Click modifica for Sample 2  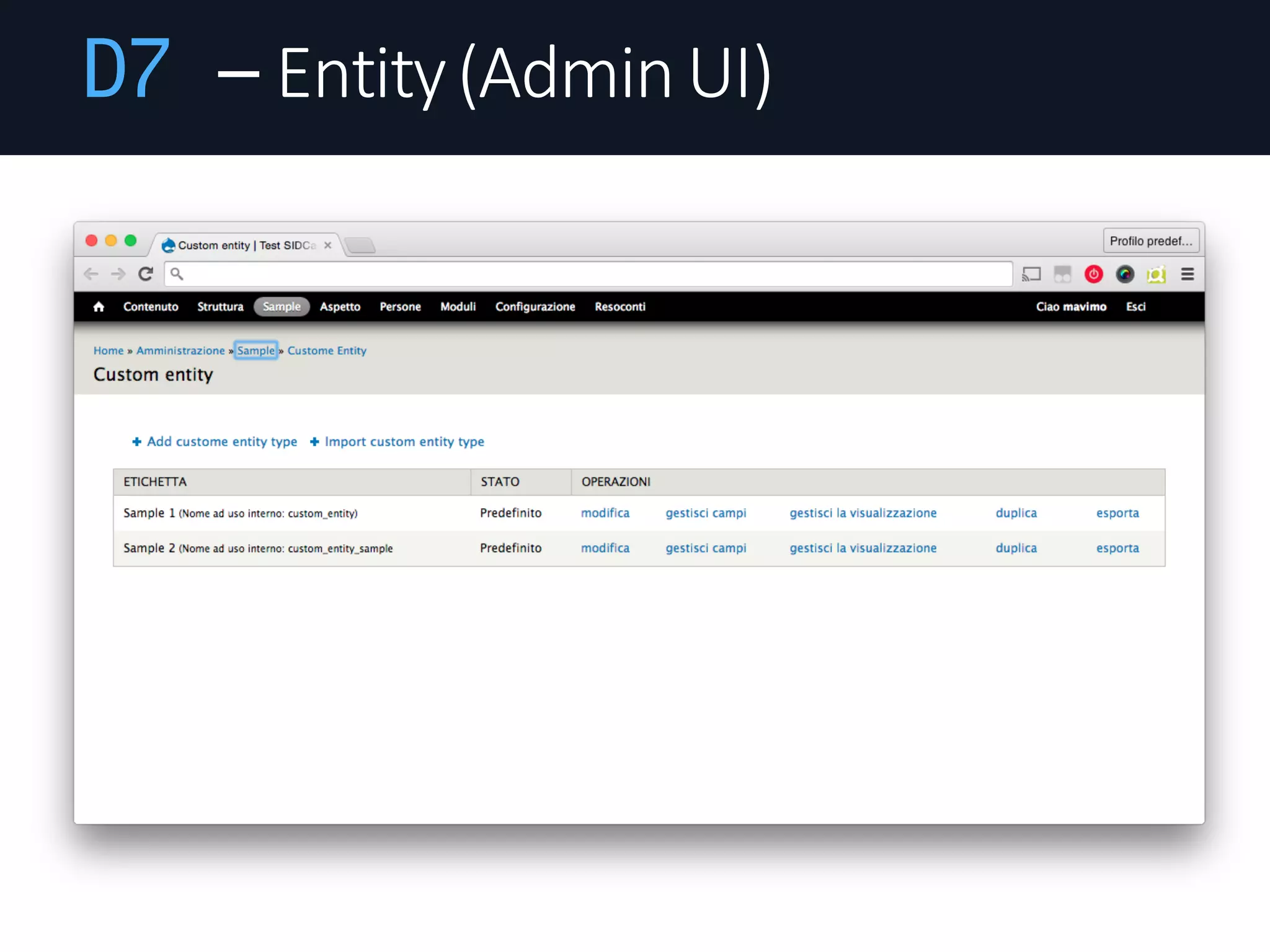click(605, 549)
